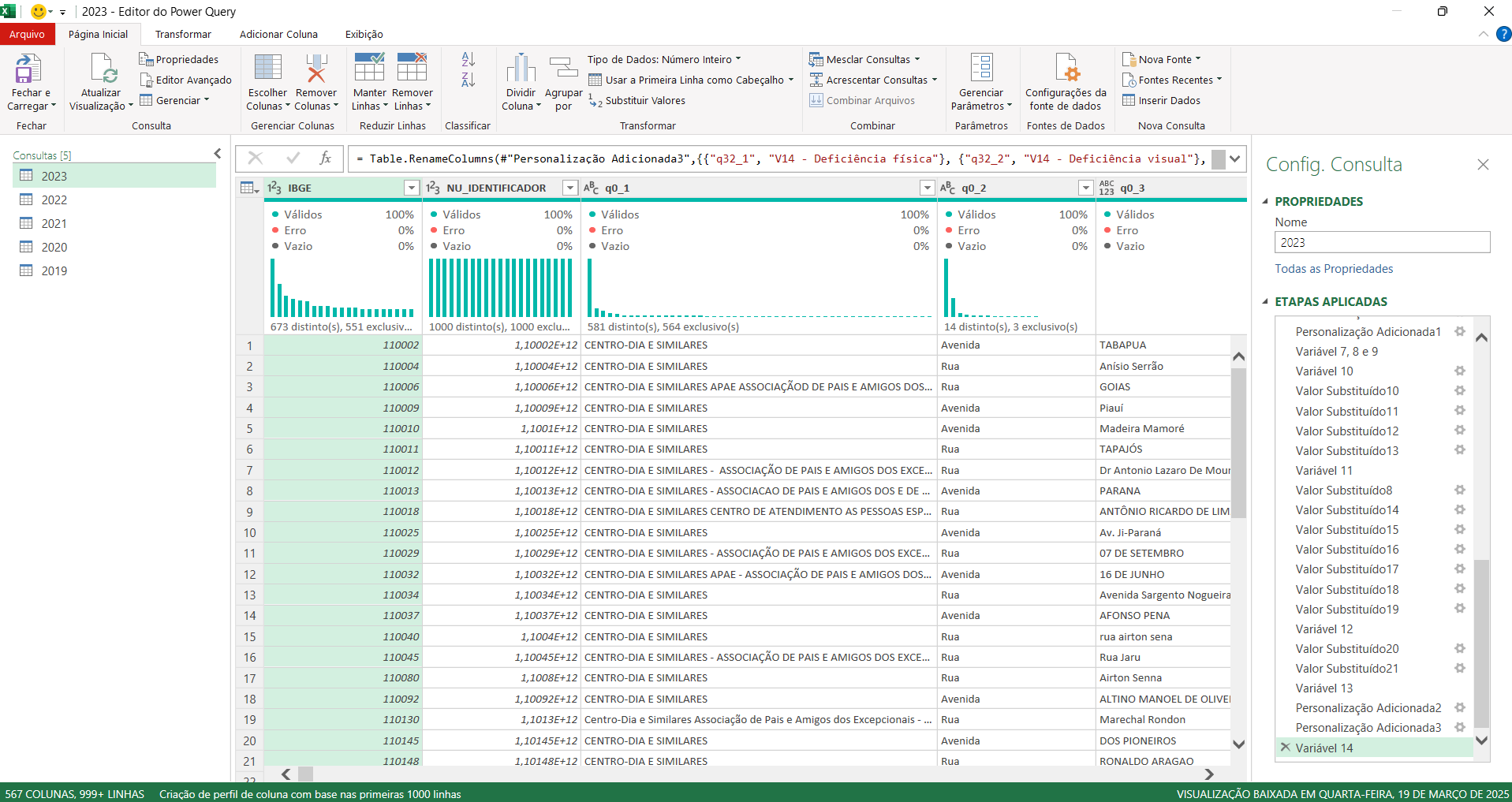Click Remover Colunas icon

click(315, 69)
